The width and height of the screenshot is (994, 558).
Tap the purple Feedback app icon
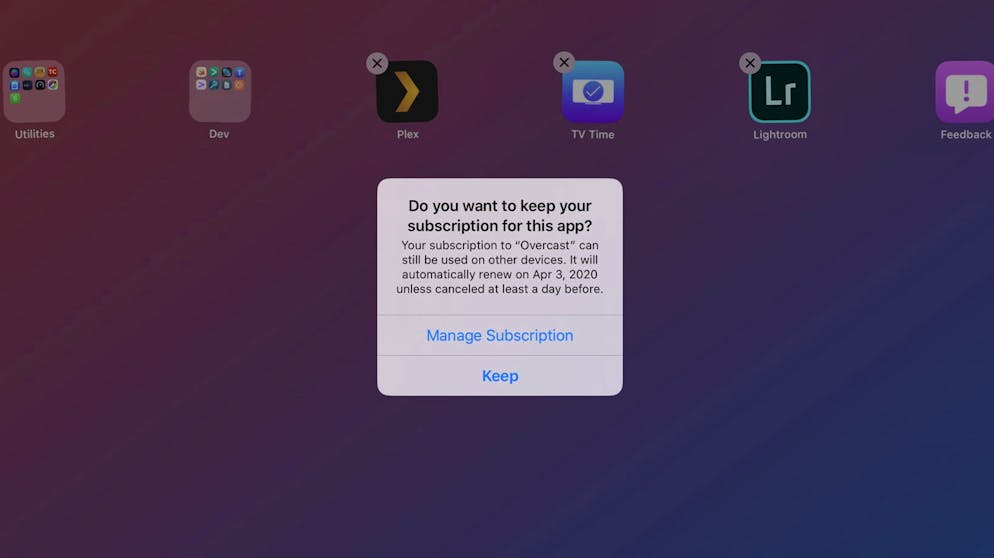(x=964, y=92)
